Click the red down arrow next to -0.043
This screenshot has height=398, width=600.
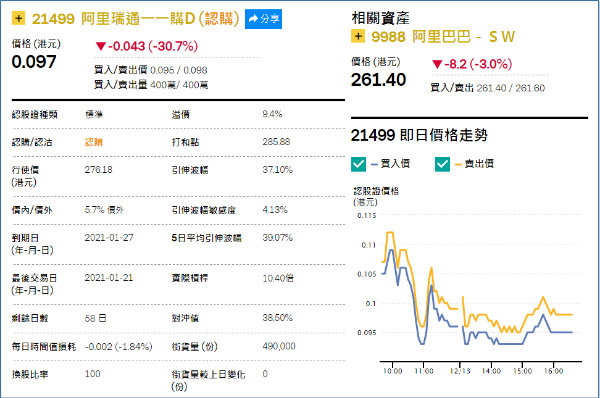point(101,46)
